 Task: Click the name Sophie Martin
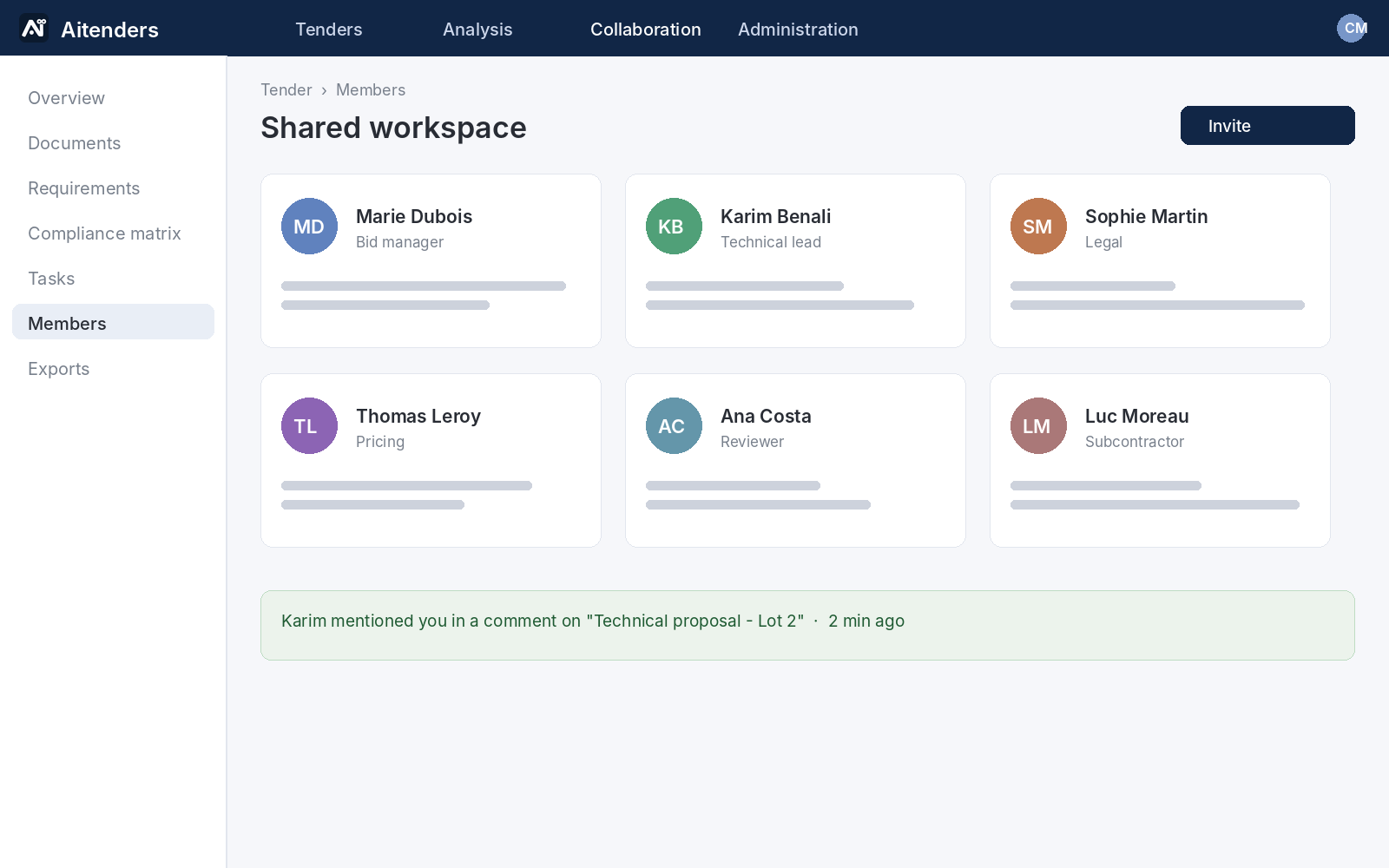pos(1146,216)
